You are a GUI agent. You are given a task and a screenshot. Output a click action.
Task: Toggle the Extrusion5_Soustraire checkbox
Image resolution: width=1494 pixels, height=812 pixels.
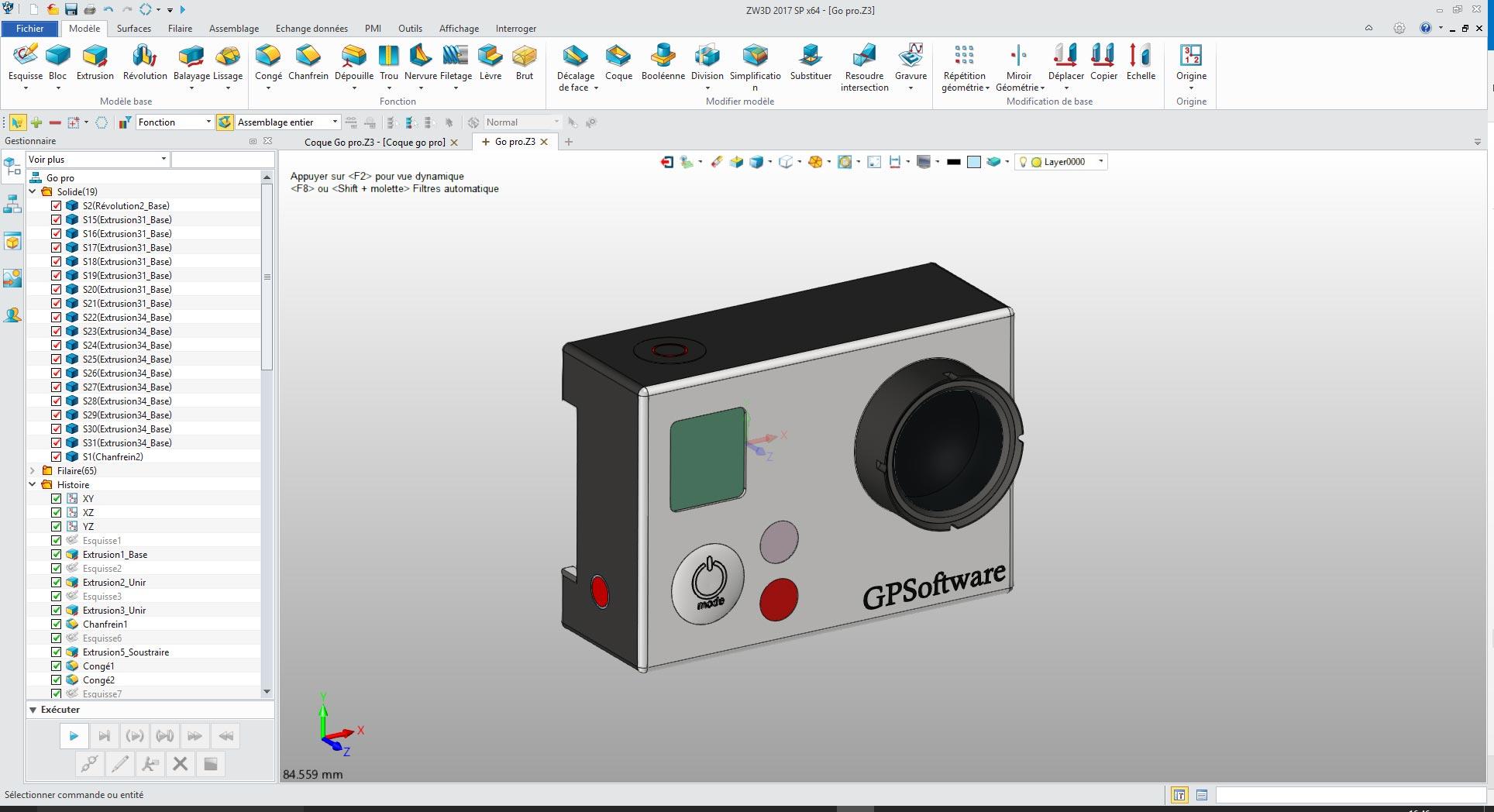coord(57,652)
